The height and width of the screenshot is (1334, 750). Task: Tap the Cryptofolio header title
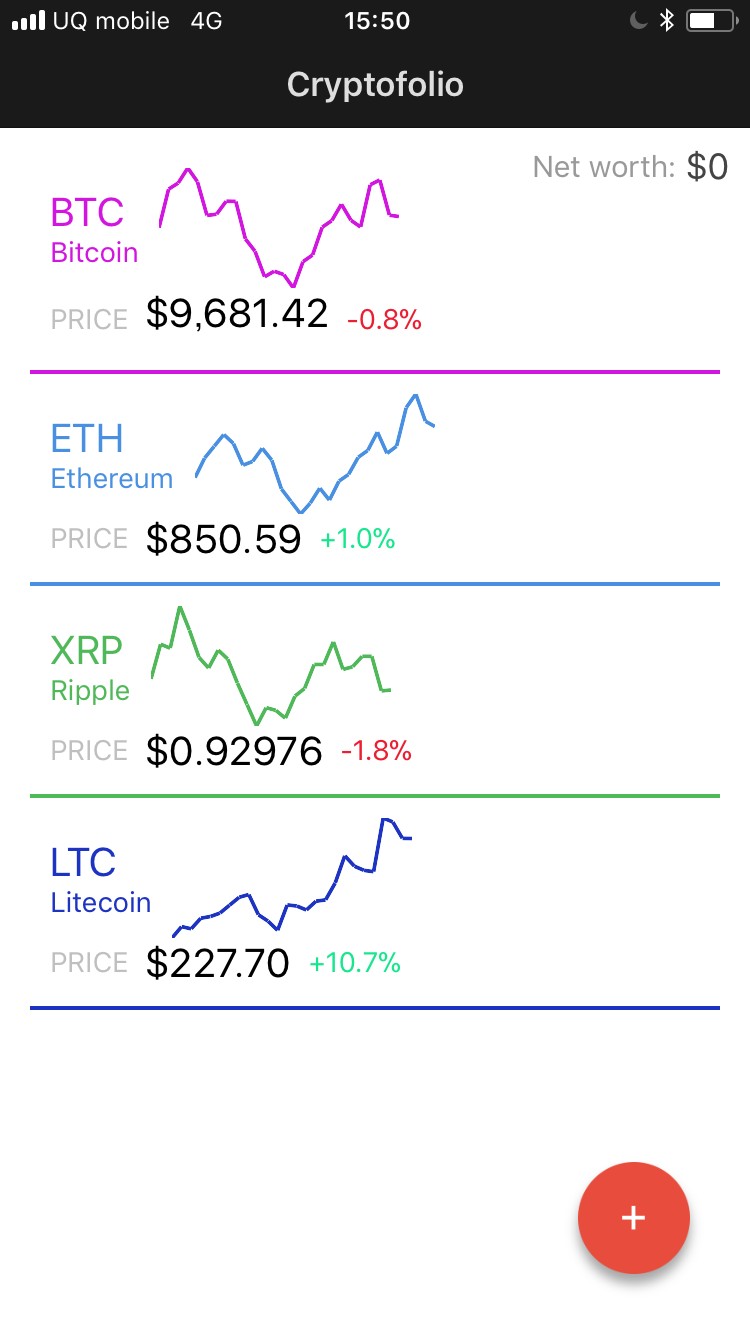point(375,85)
